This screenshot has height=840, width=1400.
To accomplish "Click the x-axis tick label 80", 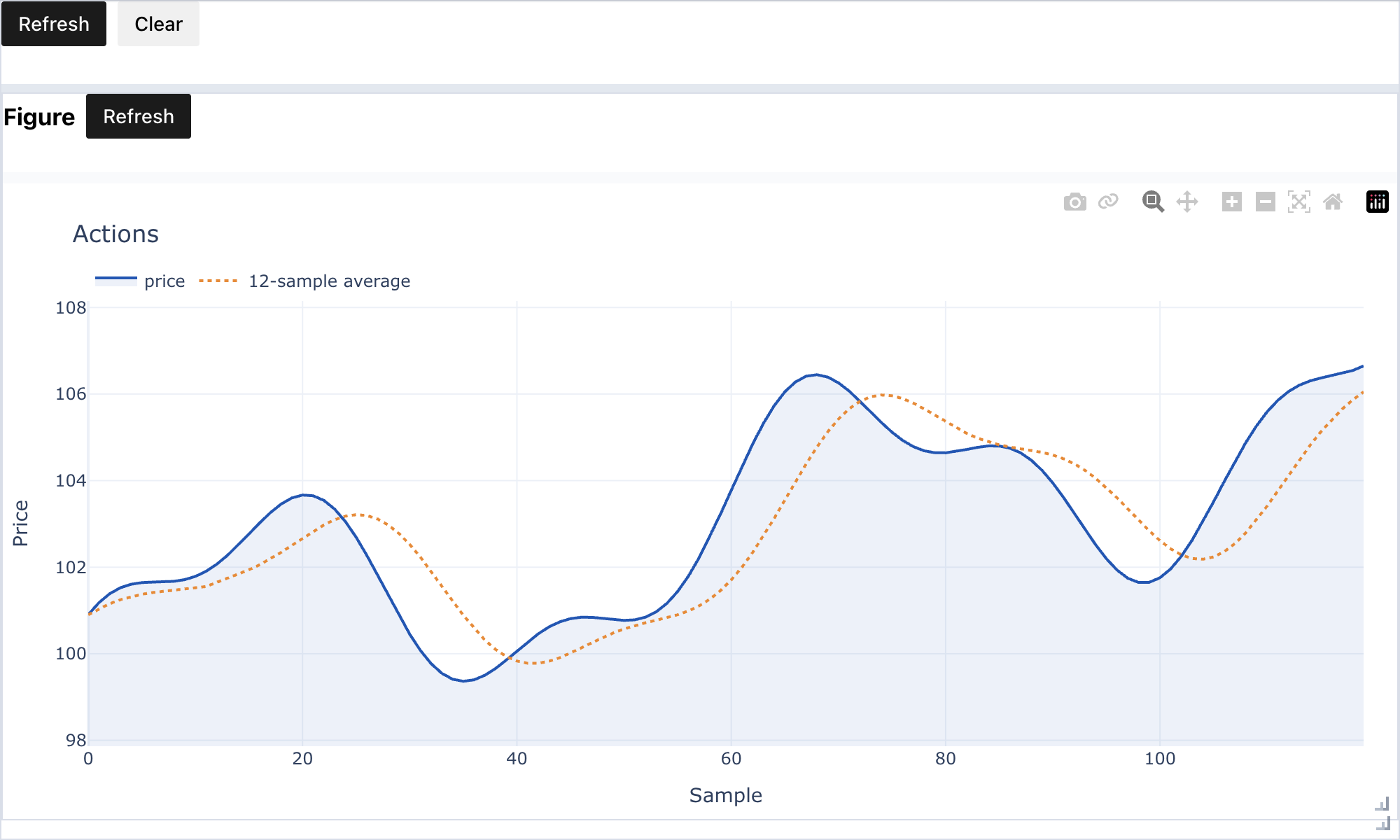I will click(945, 759).
